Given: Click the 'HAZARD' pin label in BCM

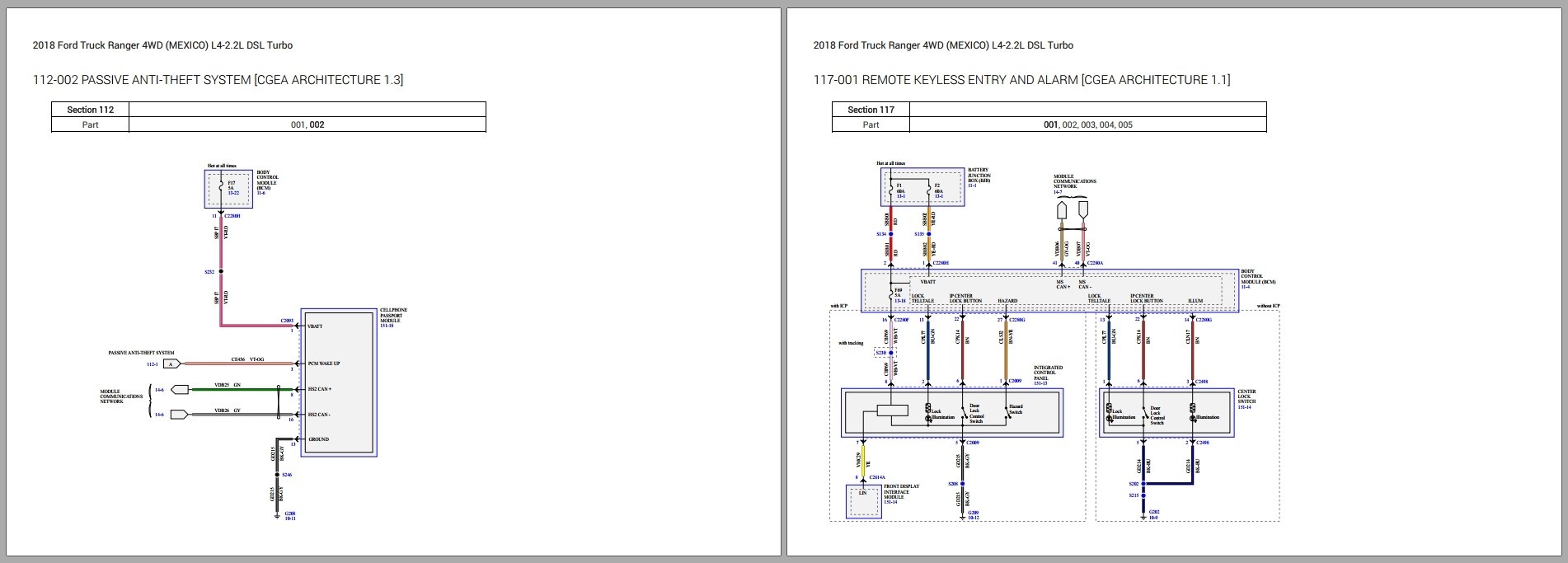Looking at the screenshot, I should [1007, 301].
